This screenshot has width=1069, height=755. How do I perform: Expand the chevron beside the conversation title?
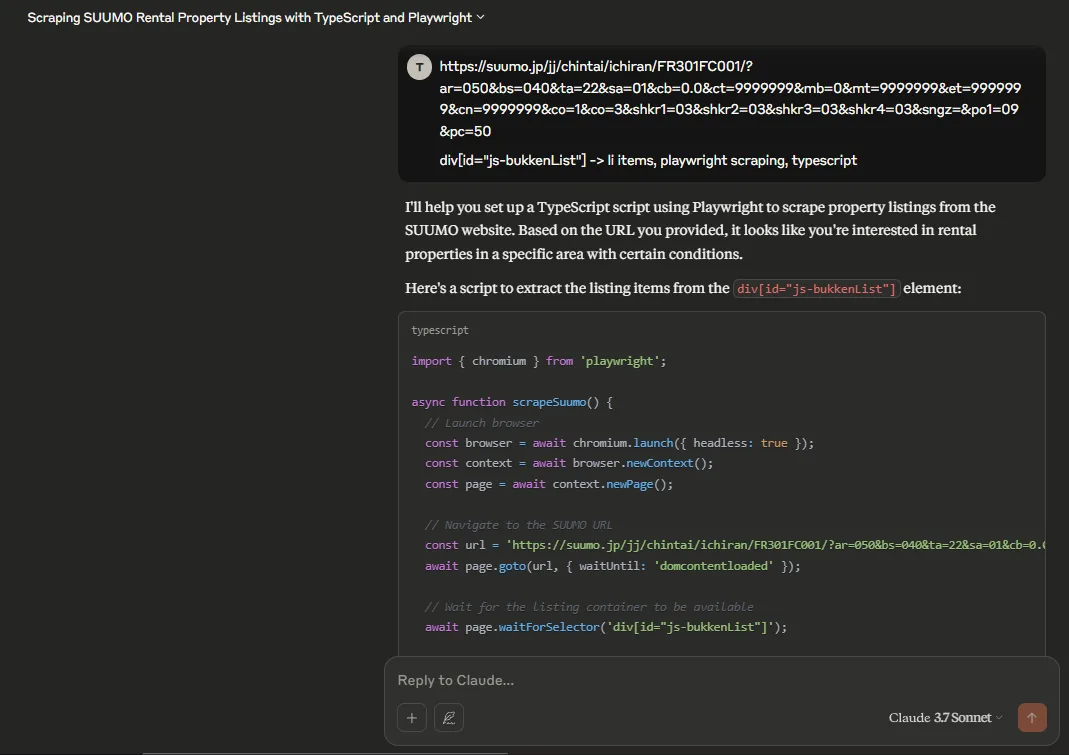[x=481, y=17]
